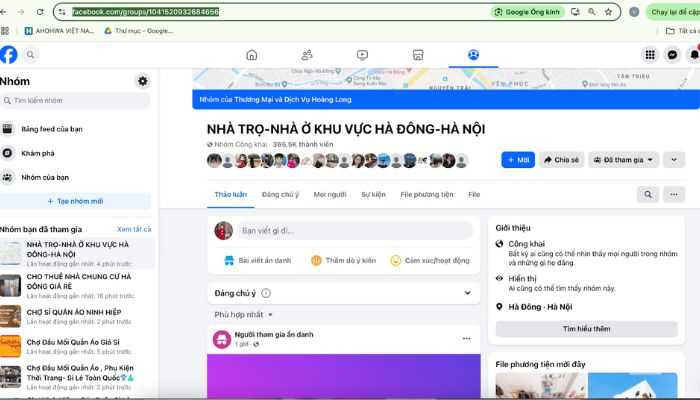
Task: Open the Messenger icon
Action: pyautogui.click(x=672, y=55)
